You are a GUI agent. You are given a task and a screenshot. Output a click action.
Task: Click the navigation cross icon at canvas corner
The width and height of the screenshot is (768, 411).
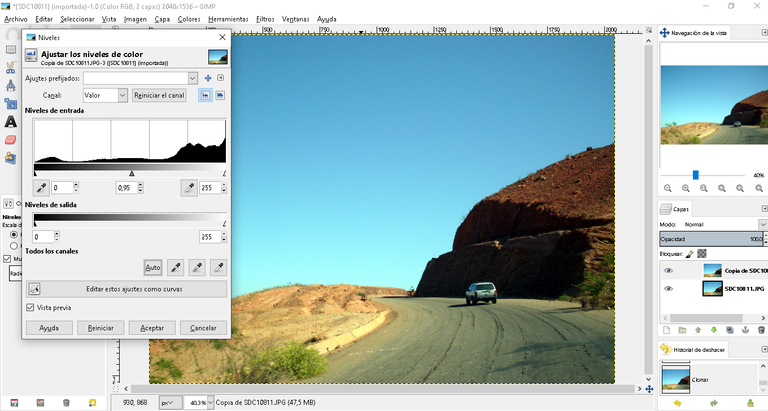click(x=649, y=389)
